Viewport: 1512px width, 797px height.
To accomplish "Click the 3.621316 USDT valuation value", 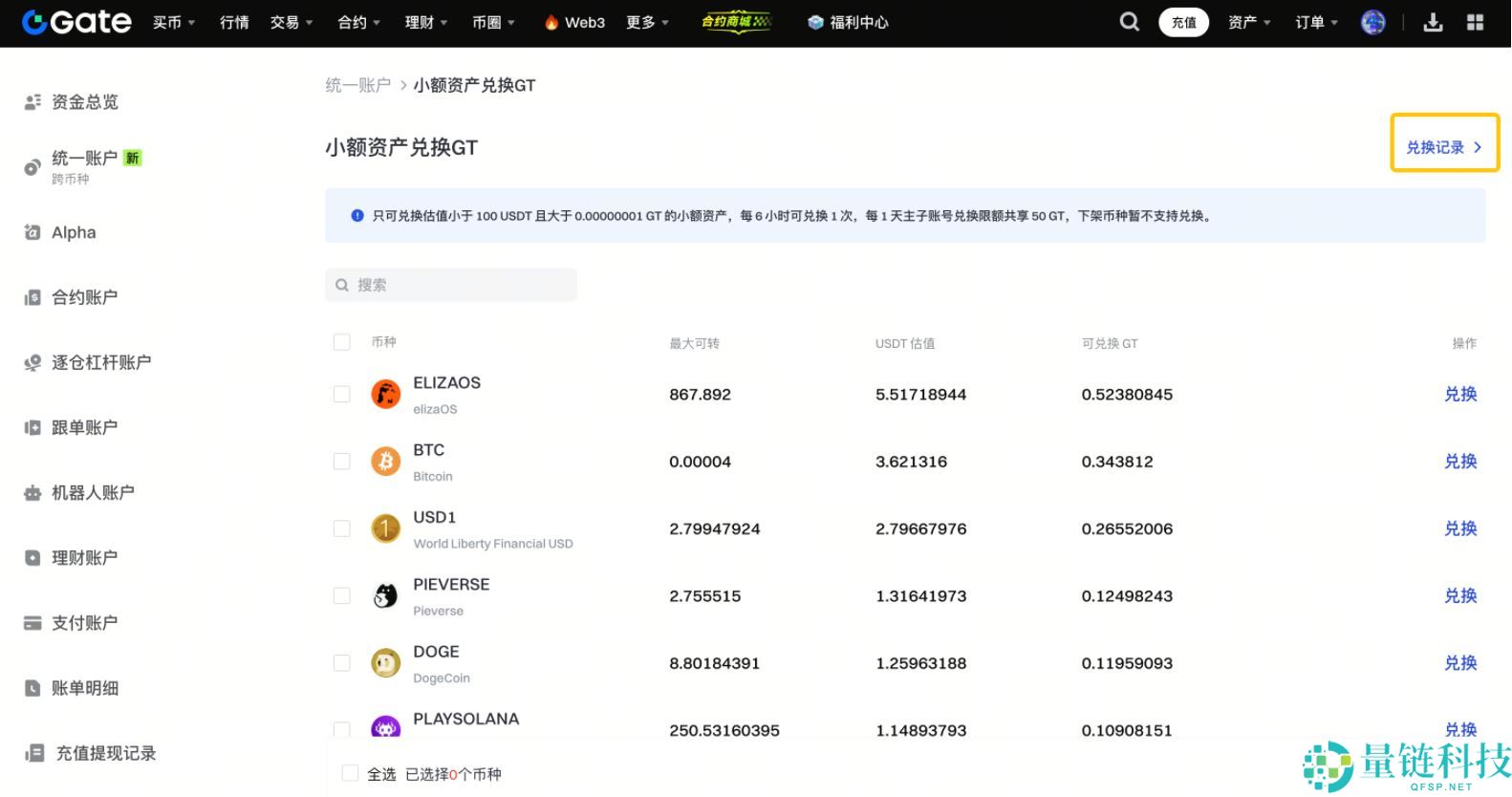I will pos(911,462).
